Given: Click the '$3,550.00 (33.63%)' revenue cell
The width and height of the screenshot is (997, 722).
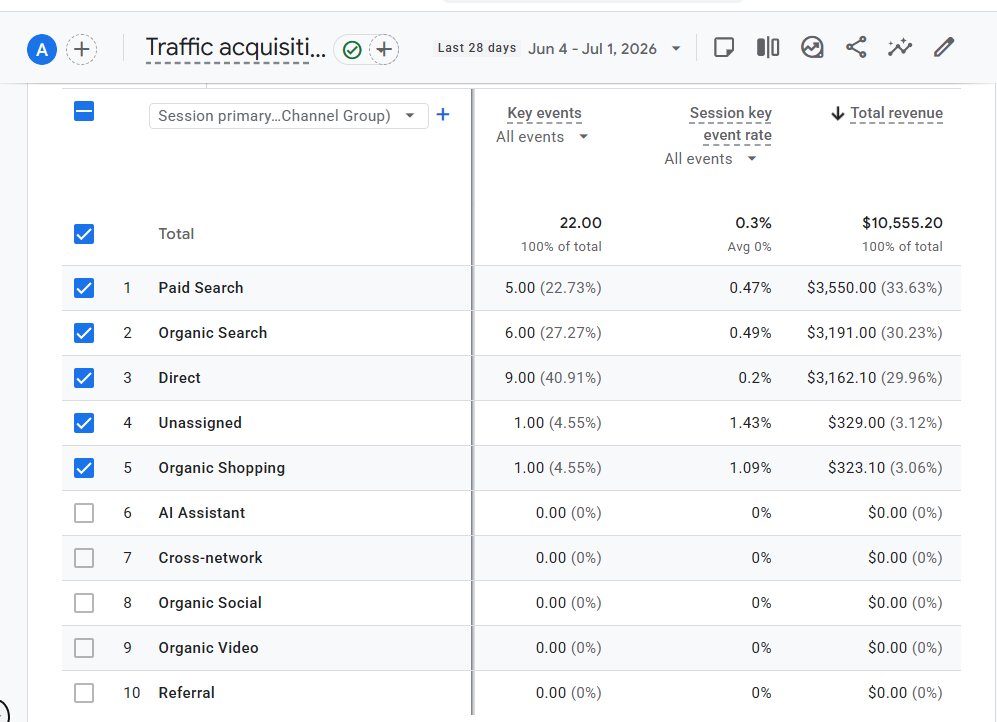Looking at the screenshot, I should click(x=875, y=288).
